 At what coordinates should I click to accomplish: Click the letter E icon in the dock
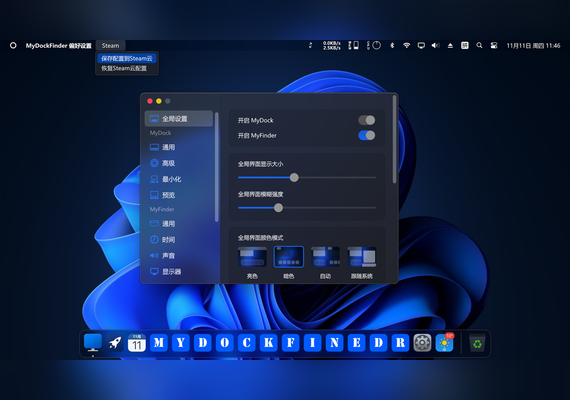pos(356,343)
